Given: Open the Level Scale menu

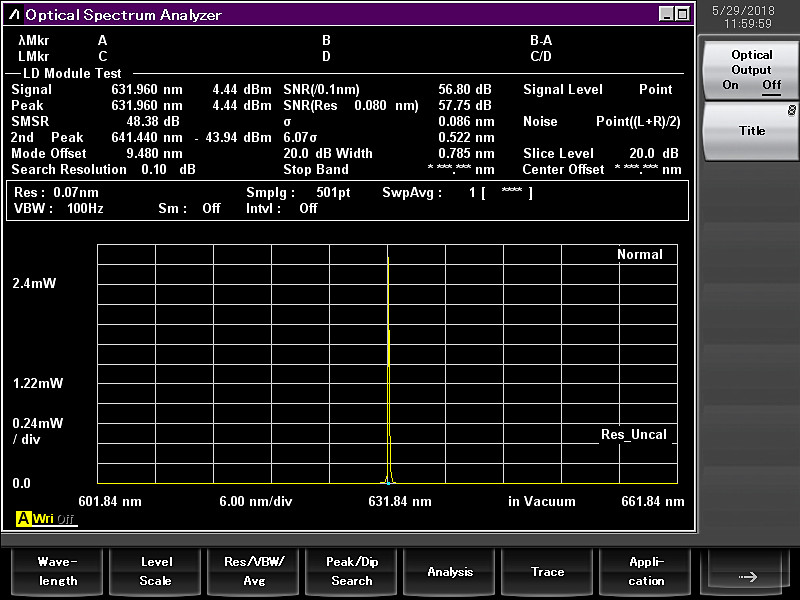Looking at the screenshot, I should 155,571.
